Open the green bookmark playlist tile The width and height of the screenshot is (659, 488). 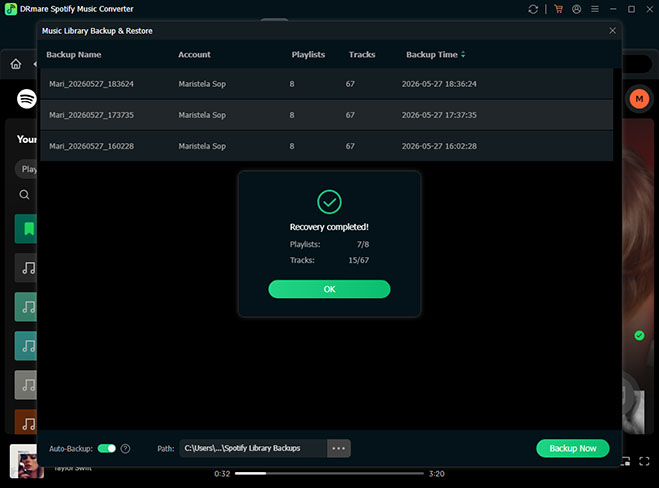(x=26, y=229)
